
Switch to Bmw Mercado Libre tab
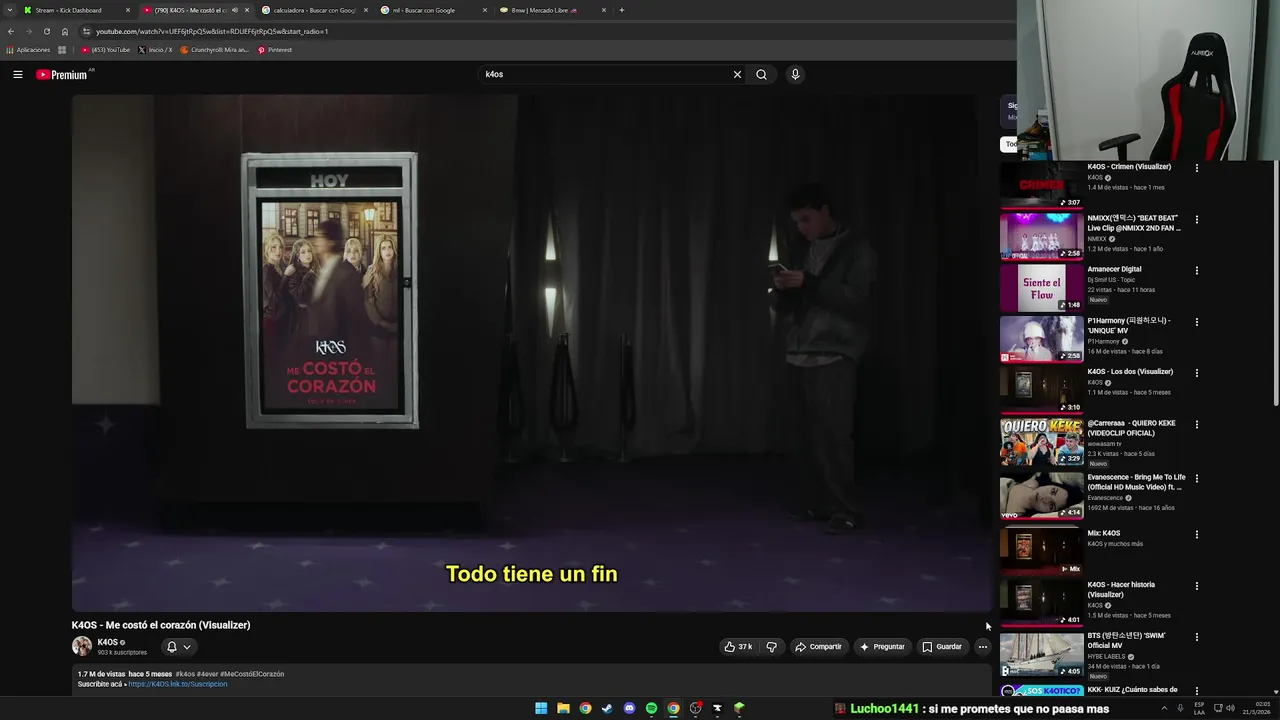[x=551, y=10]
